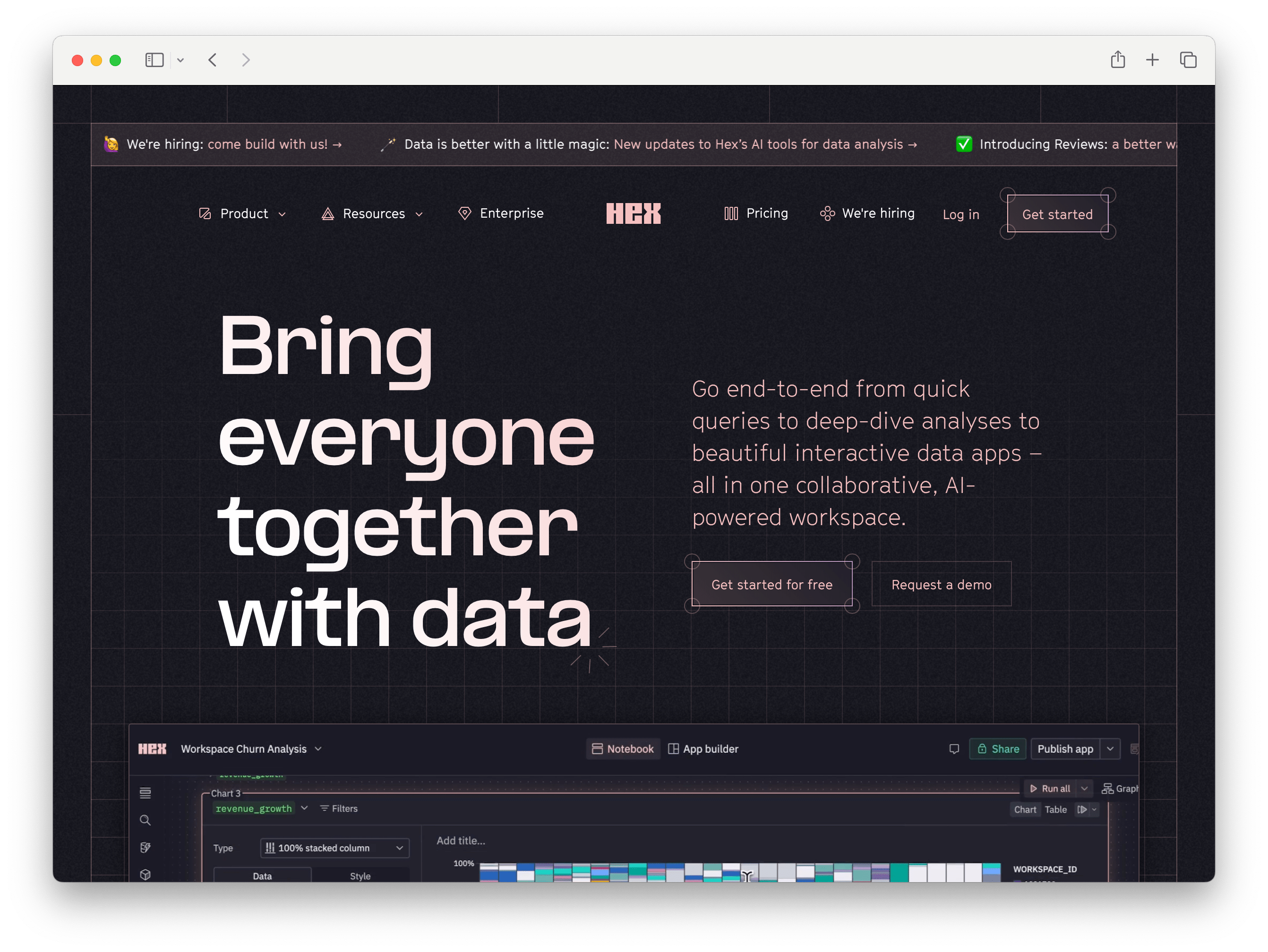Click the We're hiring flower icon
The width and height of the screenshot is (1268, 952).
click(x=827, y=213)
